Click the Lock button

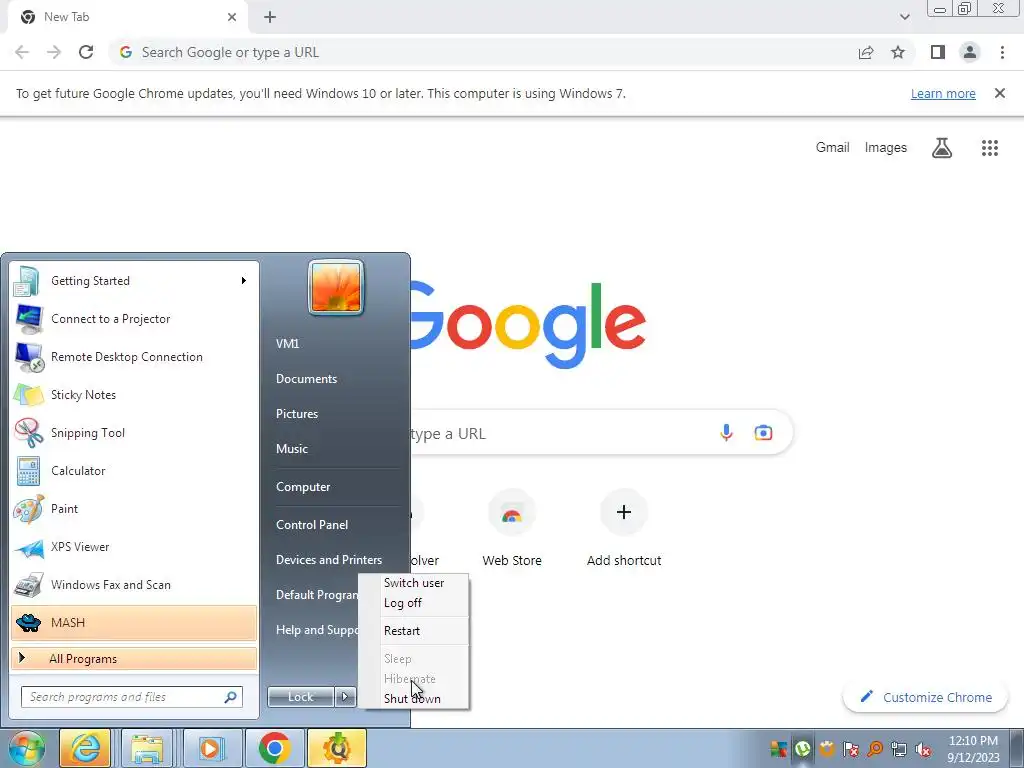tap(301, 697)
